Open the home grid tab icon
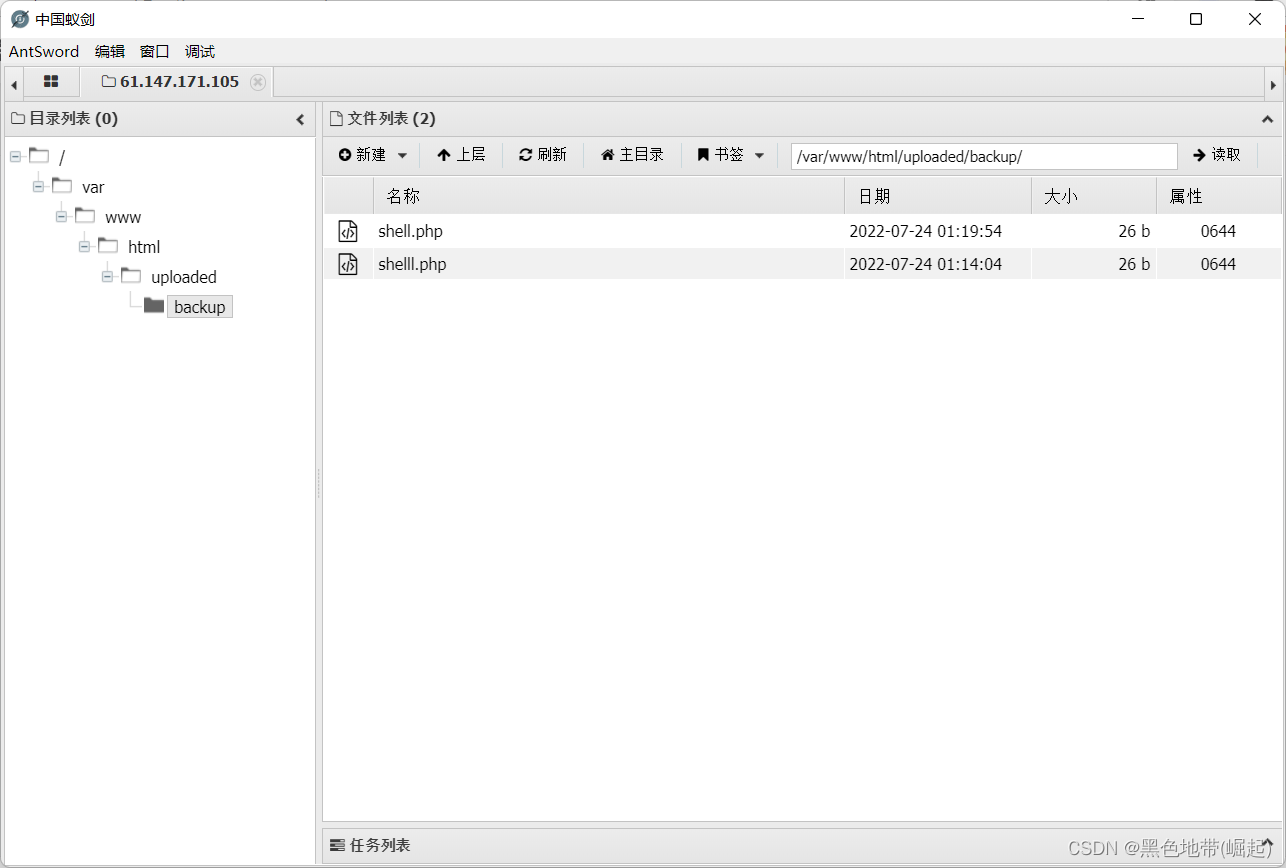Viewport: 1286px width, 868px height. tap(51, 82)
